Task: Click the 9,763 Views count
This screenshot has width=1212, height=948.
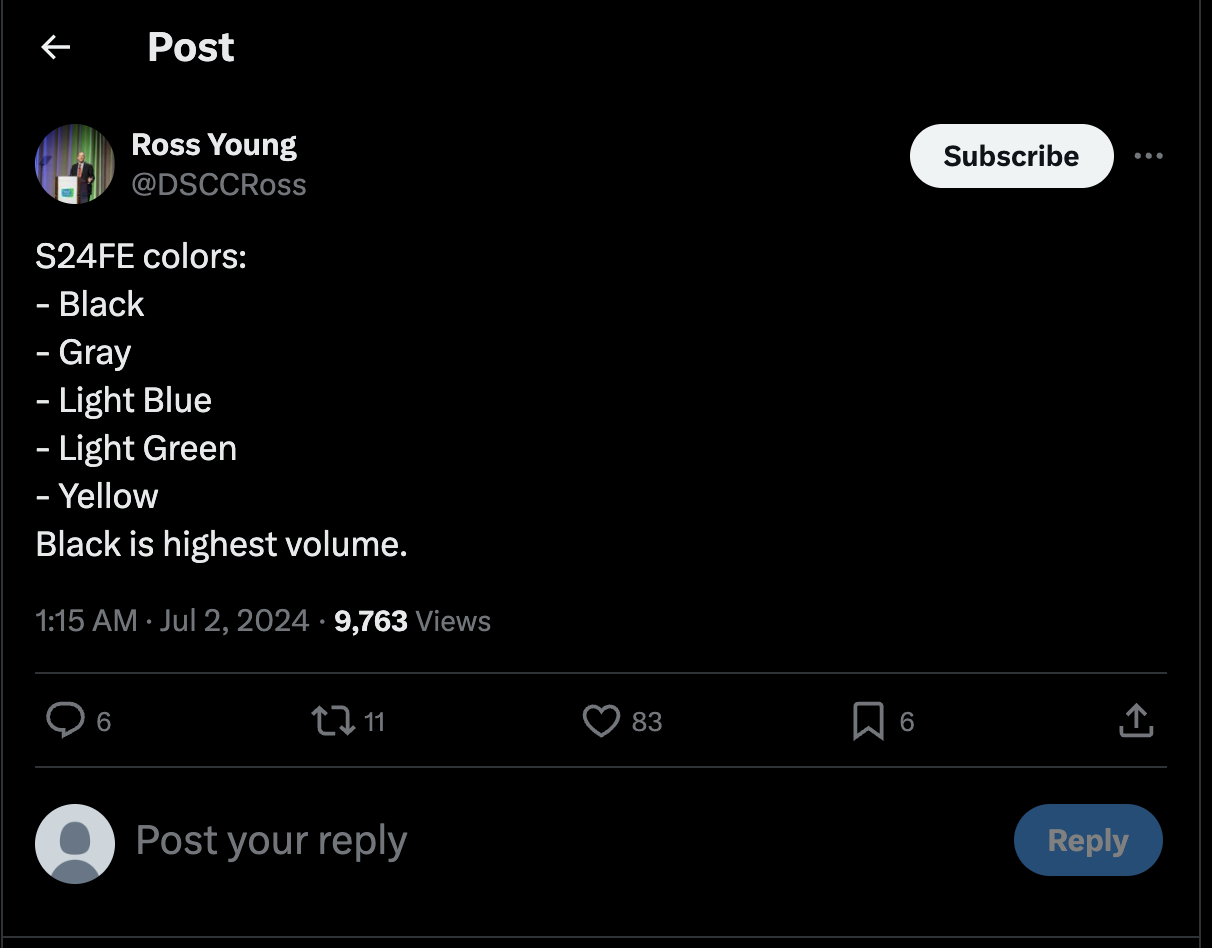Action: coord(412,621)
